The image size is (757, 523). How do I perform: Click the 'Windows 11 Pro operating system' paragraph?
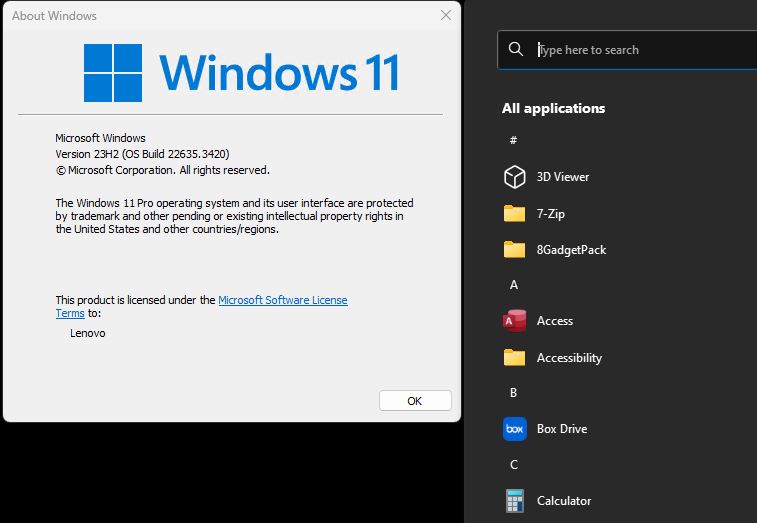point(235,216)
